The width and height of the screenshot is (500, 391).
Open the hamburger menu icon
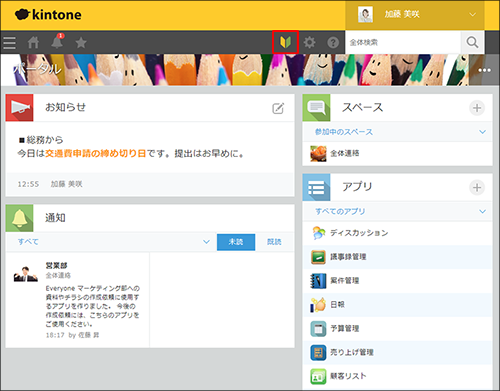(9, 43)
